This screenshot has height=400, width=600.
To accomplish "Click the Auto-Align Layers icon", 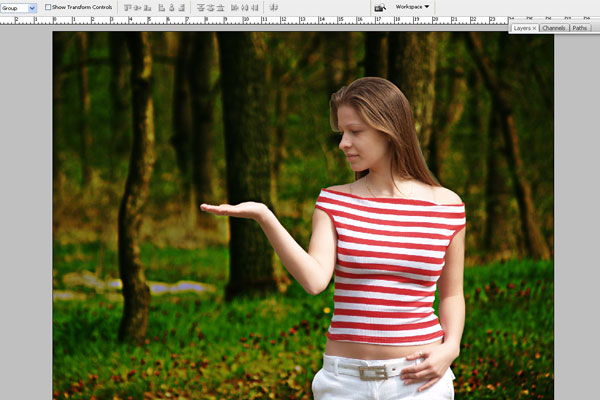I will click(274, 7).
